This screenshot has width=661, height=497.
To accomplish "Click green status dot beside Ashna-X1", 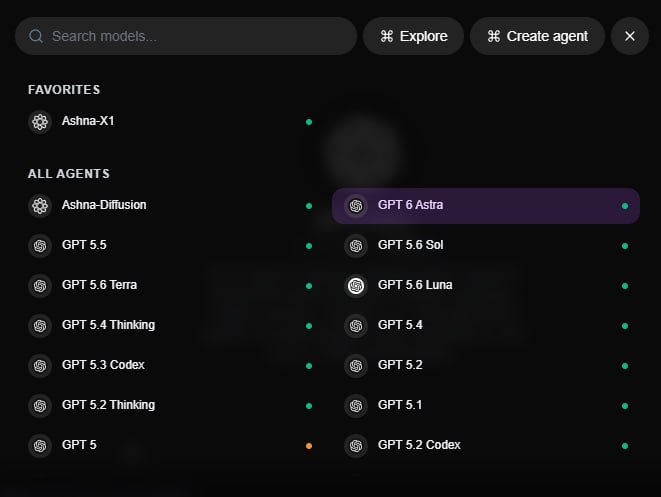I will (x=309, y=122).
